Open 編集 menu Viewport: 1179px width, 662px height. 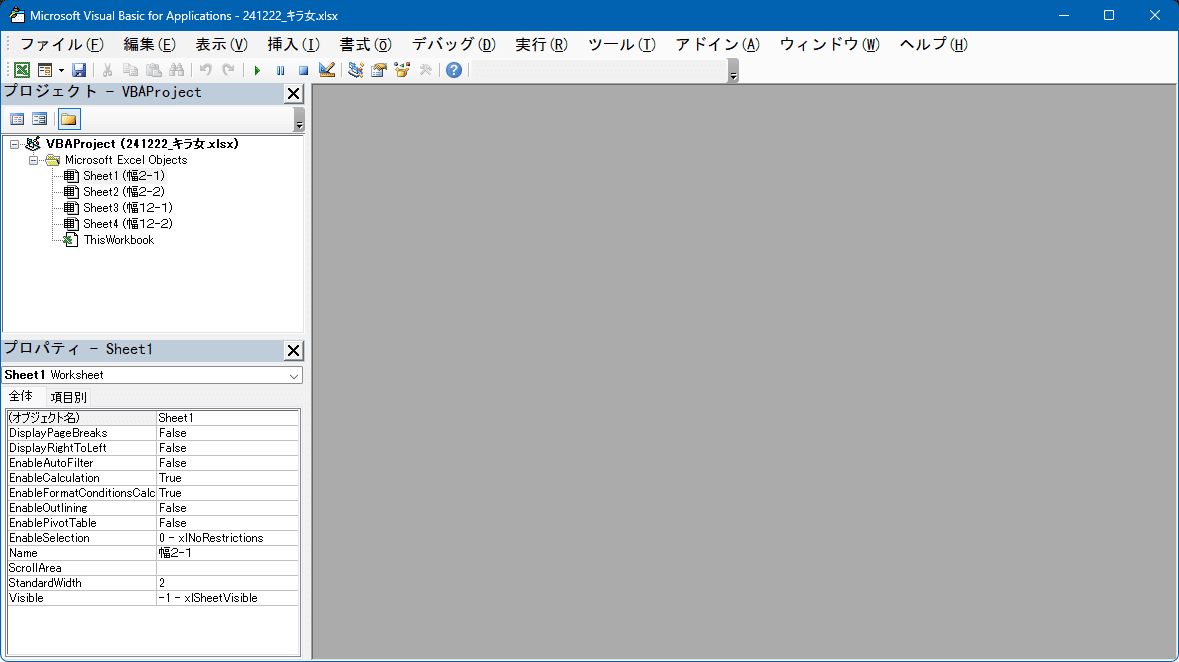[x=150, y=44]
